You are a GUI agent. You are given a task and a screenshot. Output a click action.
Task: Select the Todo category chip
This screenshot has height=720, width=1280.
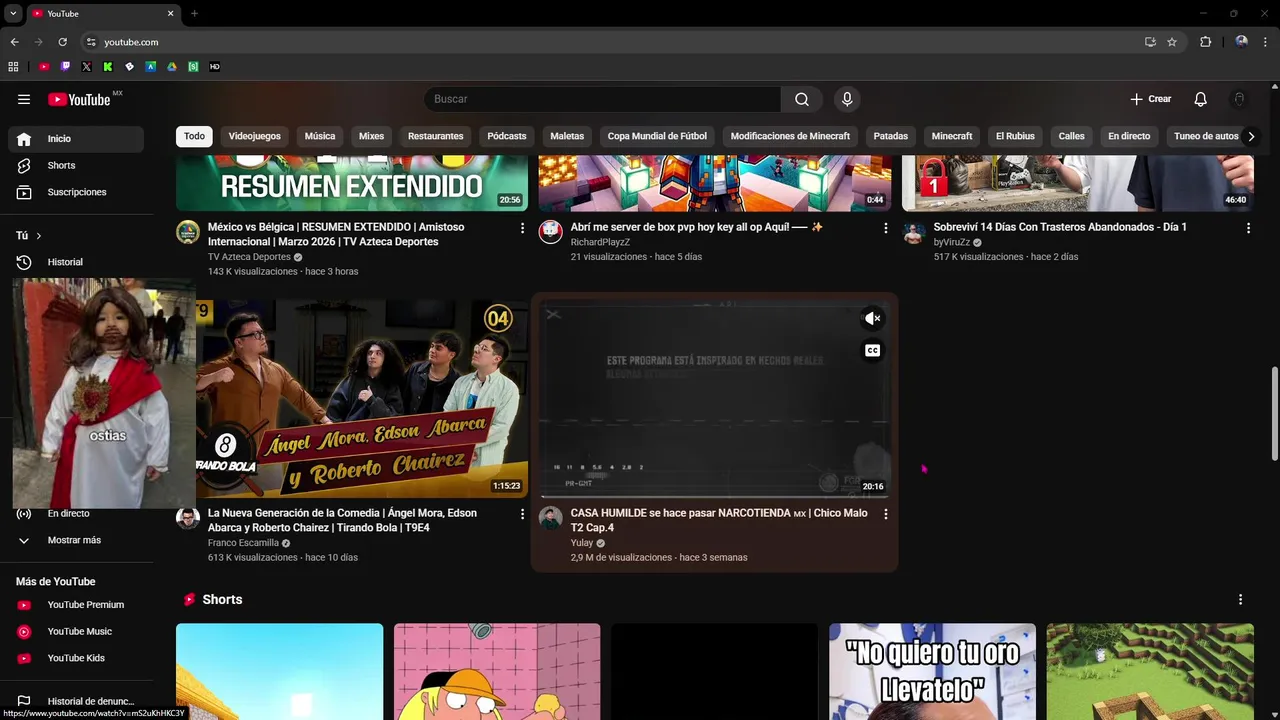pos(194,136)
